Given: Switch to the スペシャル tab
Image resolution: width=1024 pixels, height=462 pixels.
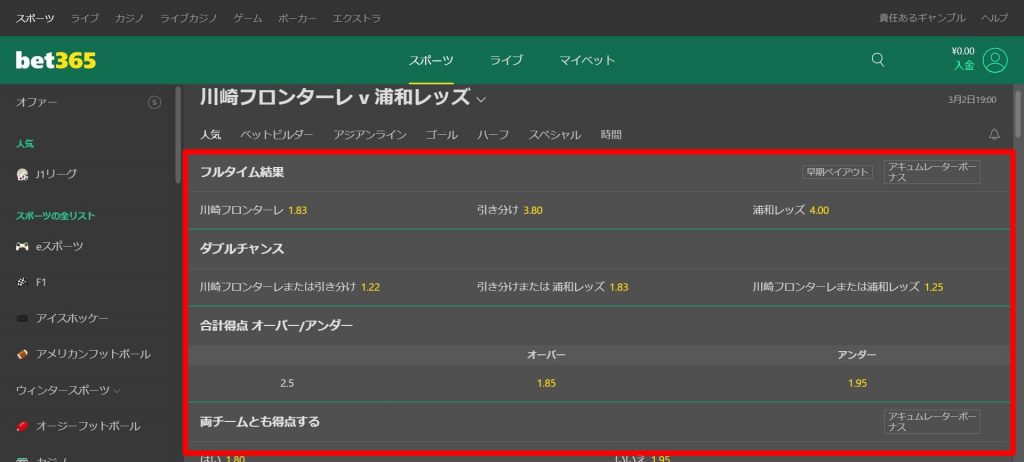Looking at the screenshot, I should 554,135.
